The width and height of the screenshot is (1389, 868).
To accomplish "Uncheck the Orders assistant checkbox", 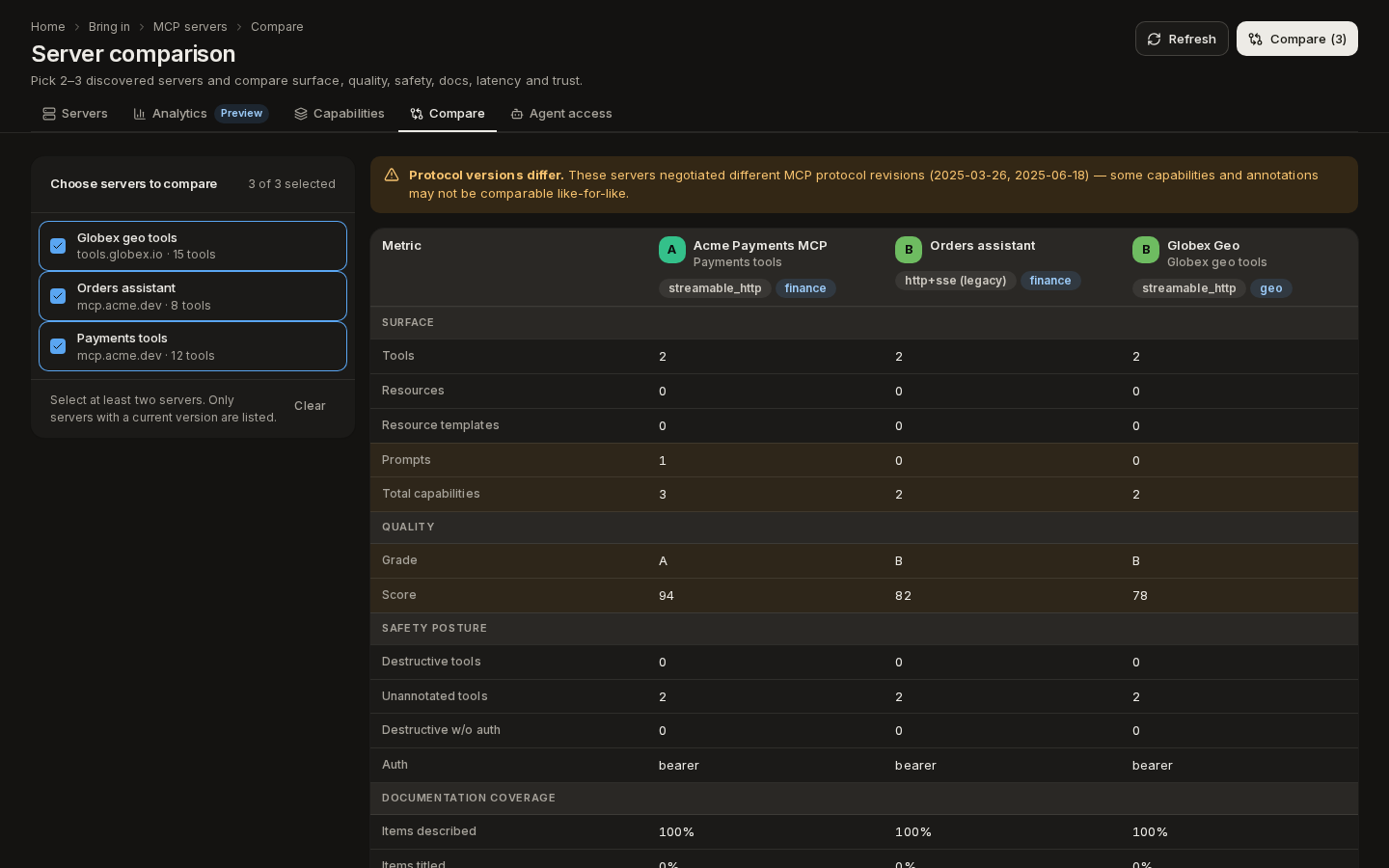I will (58, 296).
